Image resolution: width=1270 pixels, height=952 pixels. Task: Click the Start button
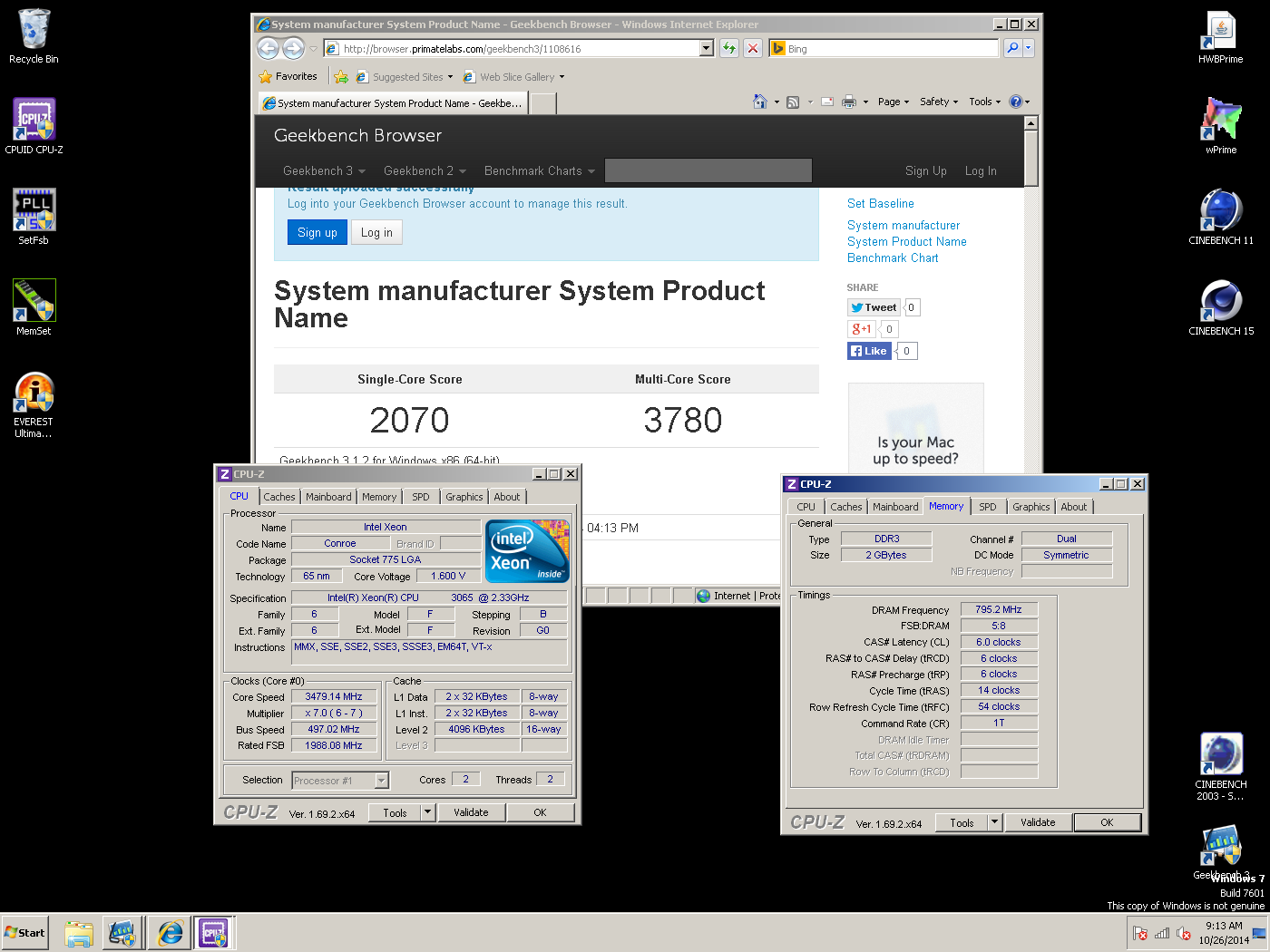click(24, 933)
